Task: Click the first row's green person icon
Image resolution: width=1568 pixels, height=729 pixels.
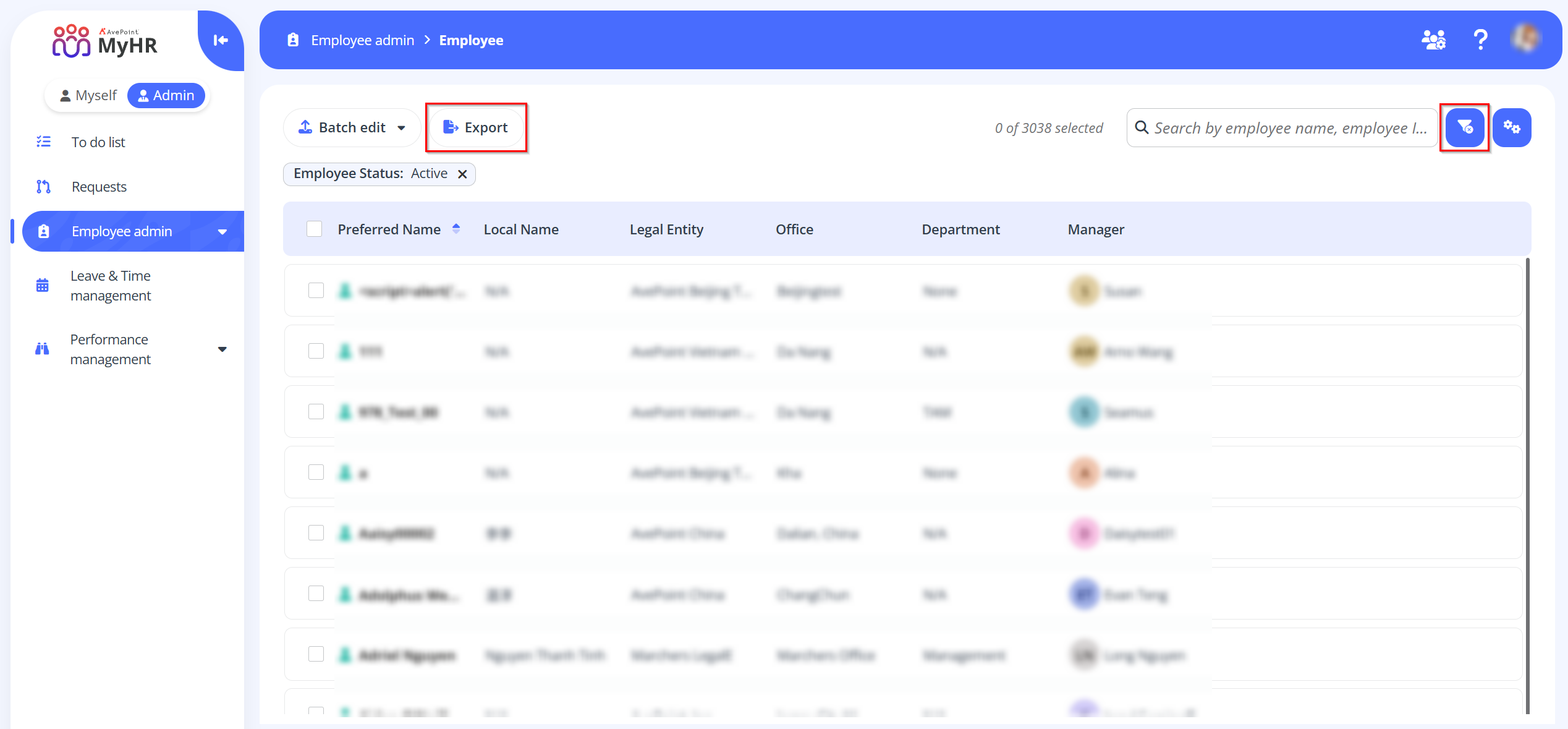Action: click(345, 291)
